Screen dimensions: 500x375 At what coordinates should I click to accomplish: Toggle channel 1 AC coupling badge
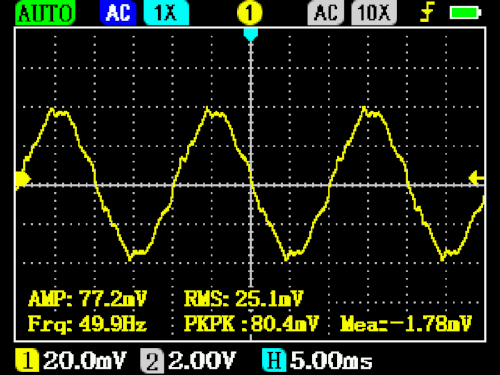pos(118,13)
